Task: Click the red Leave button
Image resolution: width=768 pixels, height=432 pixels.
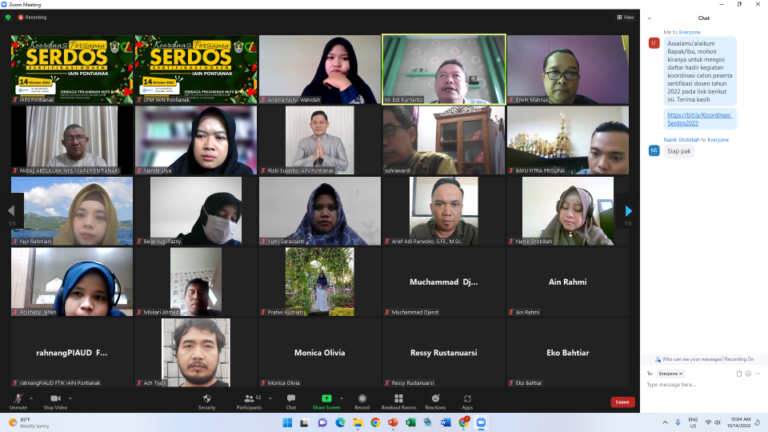Action: pyautogui.click(x=622, y=402)
